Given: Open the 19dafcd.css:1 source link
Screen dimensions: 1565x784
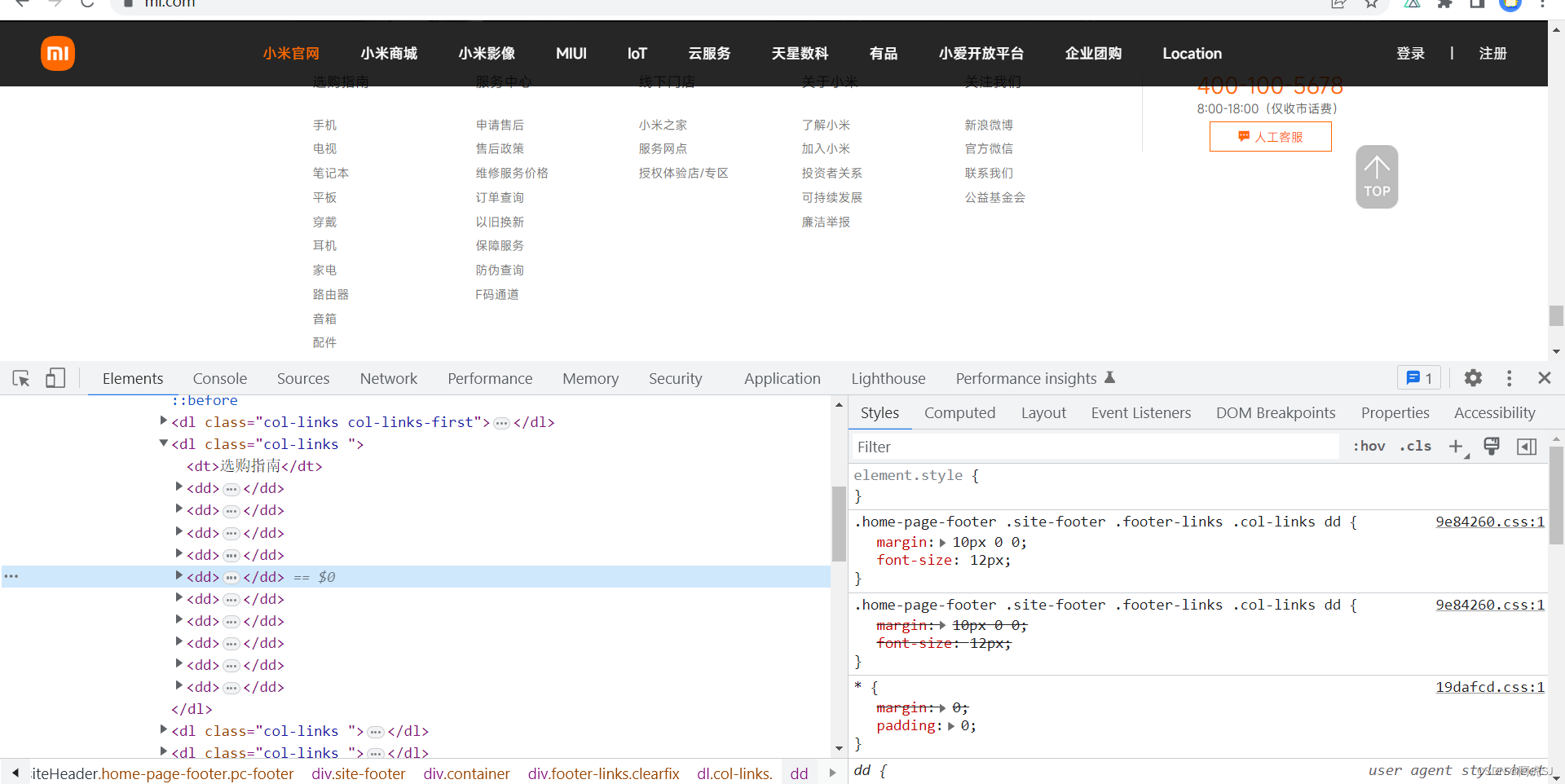Looking at the screenshot, I should pos(1490,687).
